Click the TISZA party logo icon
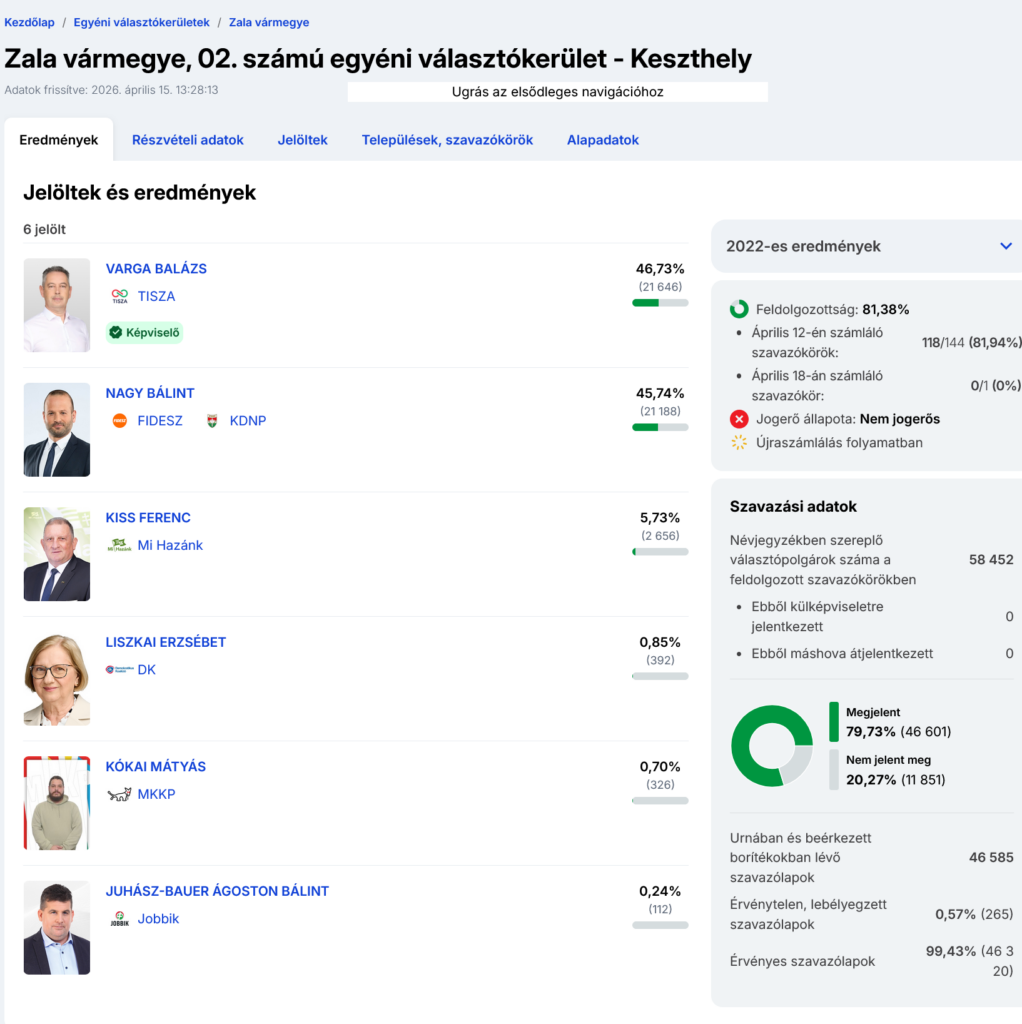The width and height of the screenshot is (1022, 1024). click(x=120, y=296)
